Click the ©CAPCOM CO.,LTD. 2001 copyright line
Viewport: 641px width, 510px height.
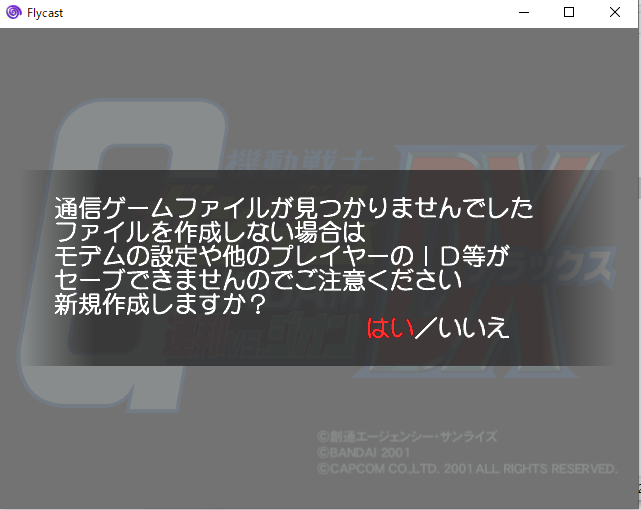[467, 468]
